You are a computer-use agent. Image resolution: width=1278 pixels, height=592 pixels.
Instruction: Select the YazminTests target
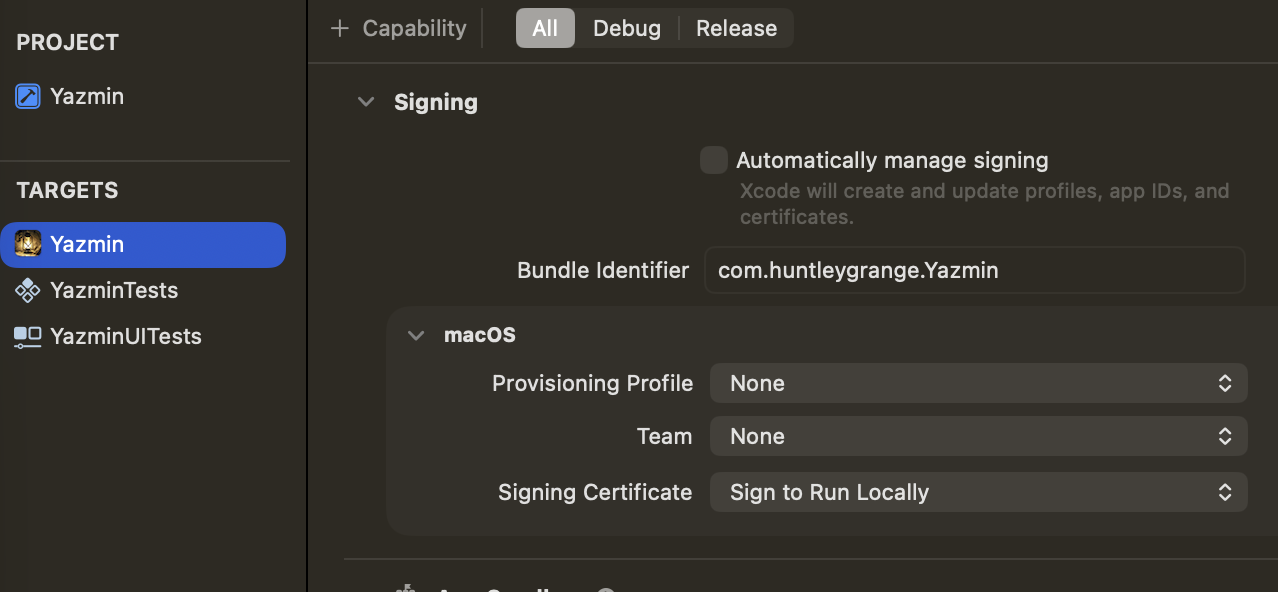click(x=143, y=290)
